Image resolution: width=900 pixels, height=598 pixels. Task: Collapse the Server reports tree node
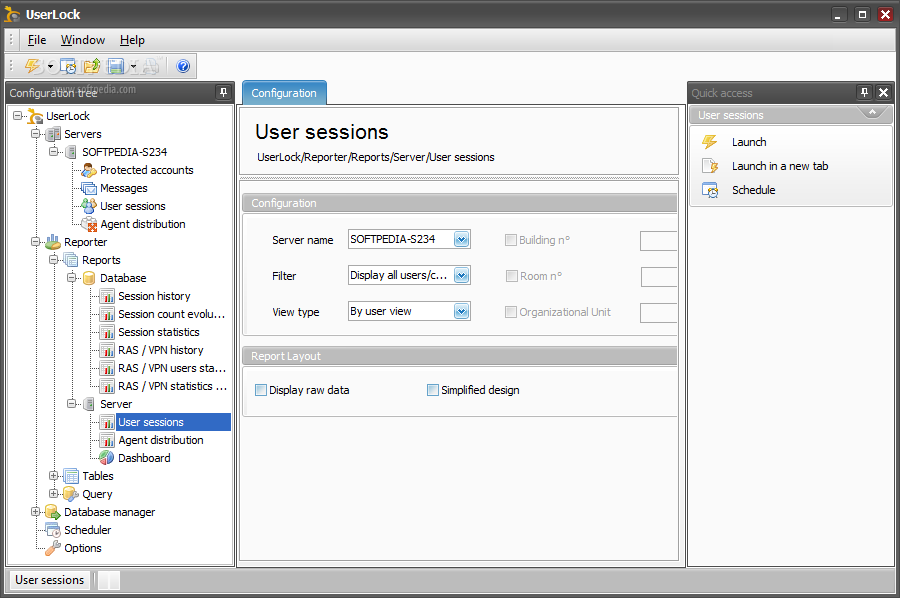point(72,403)
